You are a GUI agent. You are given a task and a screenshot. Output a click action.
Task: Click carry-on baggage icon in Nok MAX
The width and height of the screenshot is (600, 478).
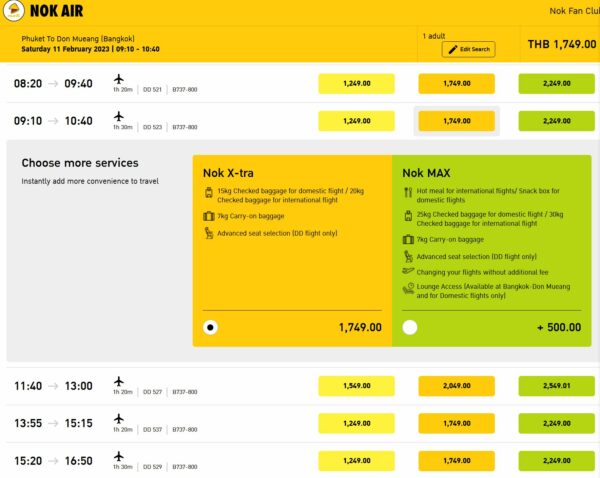(408, 240)
